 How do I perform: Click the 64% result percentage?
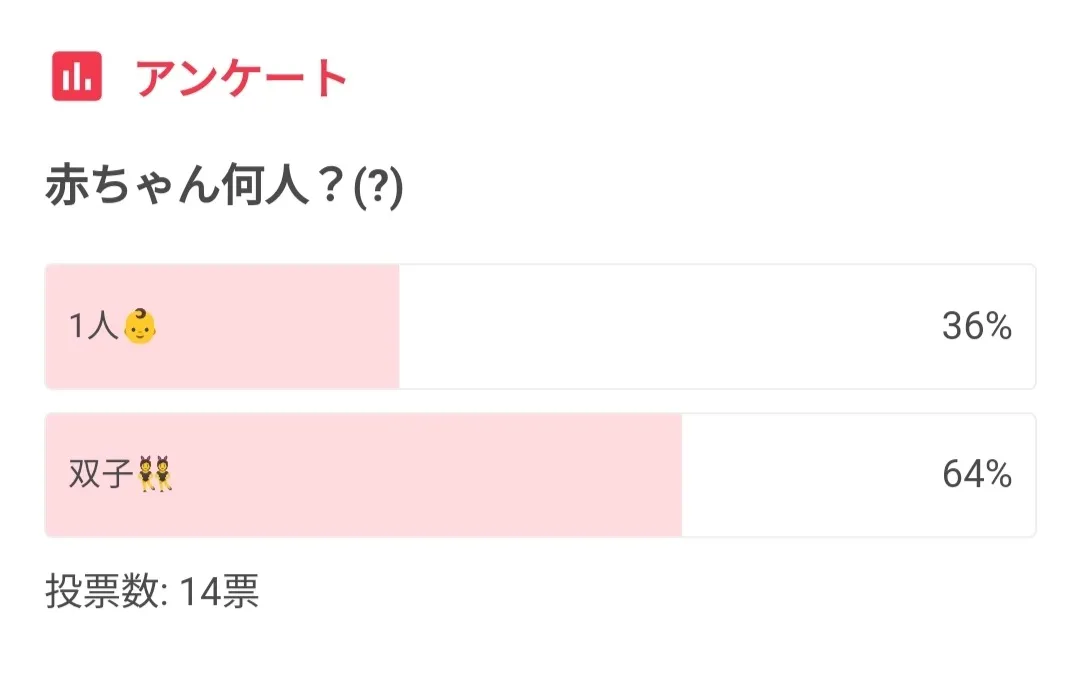click(x=977, y=474)
